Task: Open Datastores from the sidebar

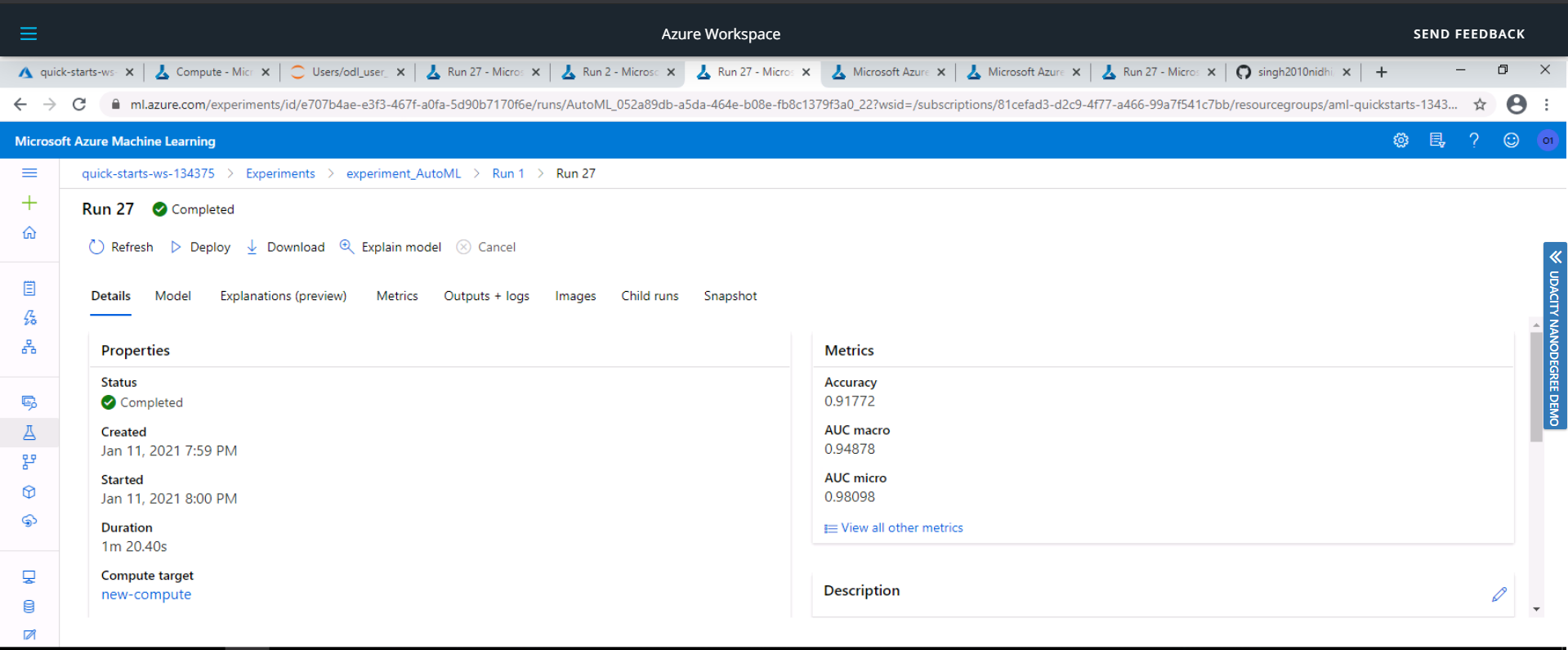Action: click(x=29, y=607)
